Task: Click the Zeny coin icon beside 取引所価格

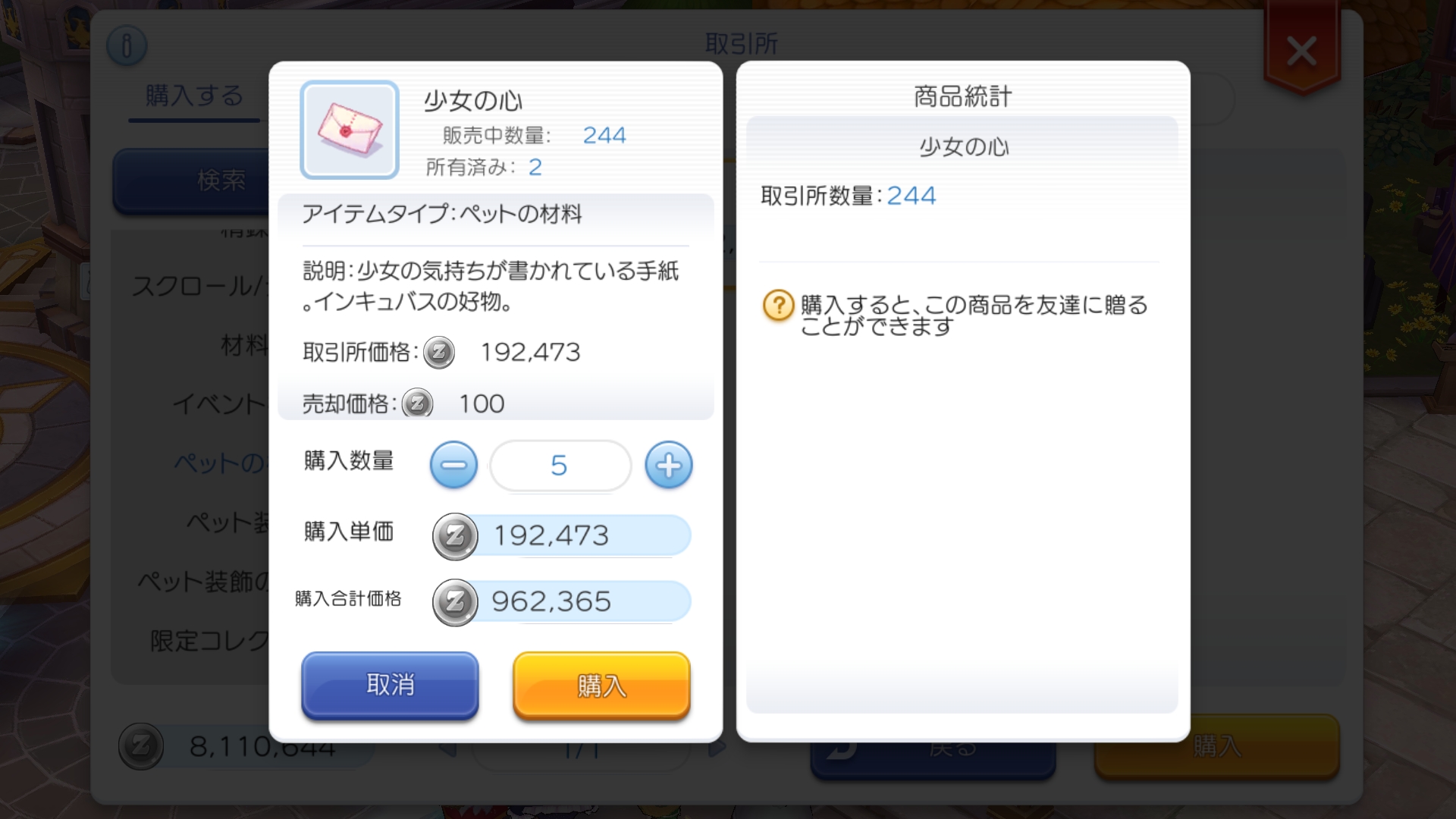Action: tap(438, 353)
